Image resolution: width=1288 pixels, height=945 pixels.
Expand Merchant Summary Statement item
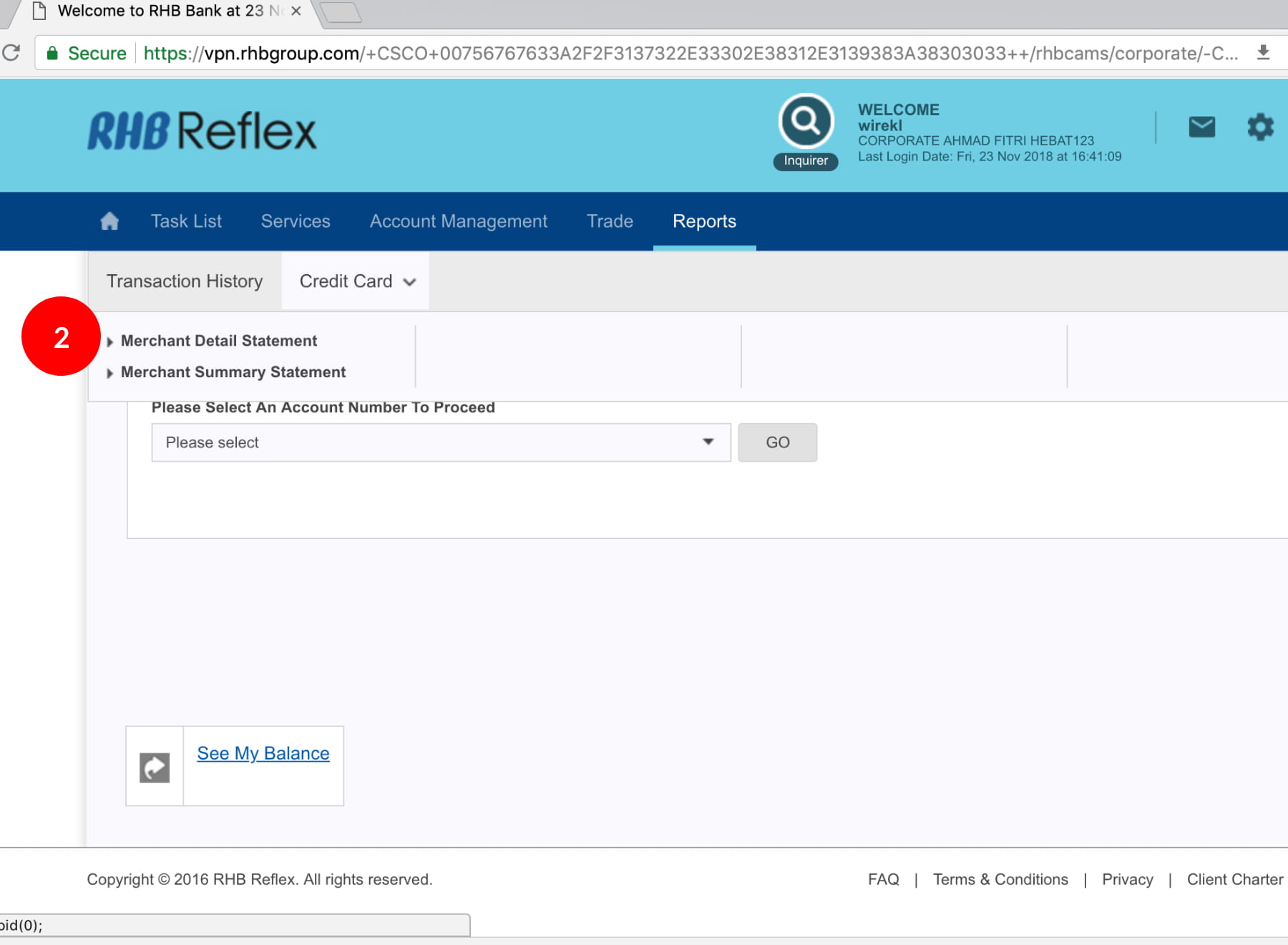[233, 372]
